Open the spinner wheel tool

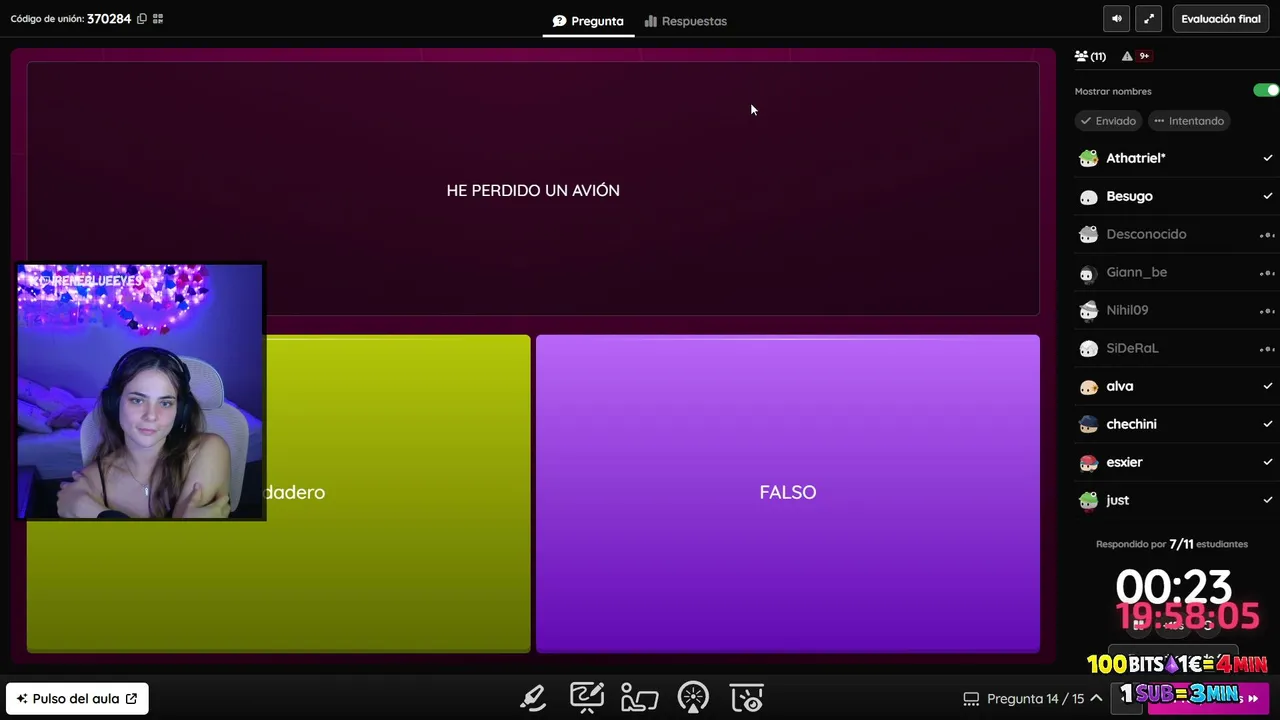(x=693, y=697)
